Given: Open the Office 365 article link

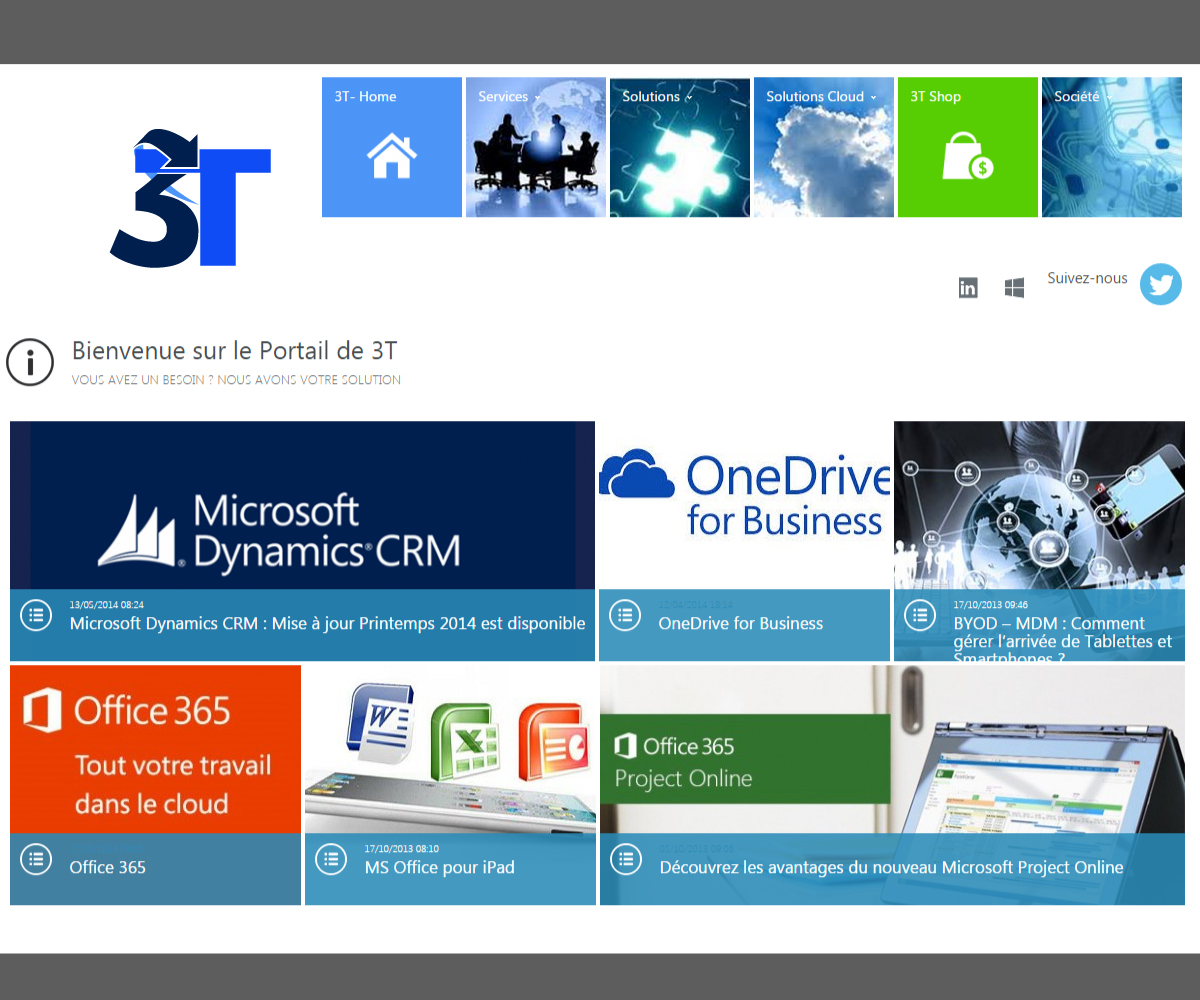Looking at the screenshot, I should click(x=107, y=867).
